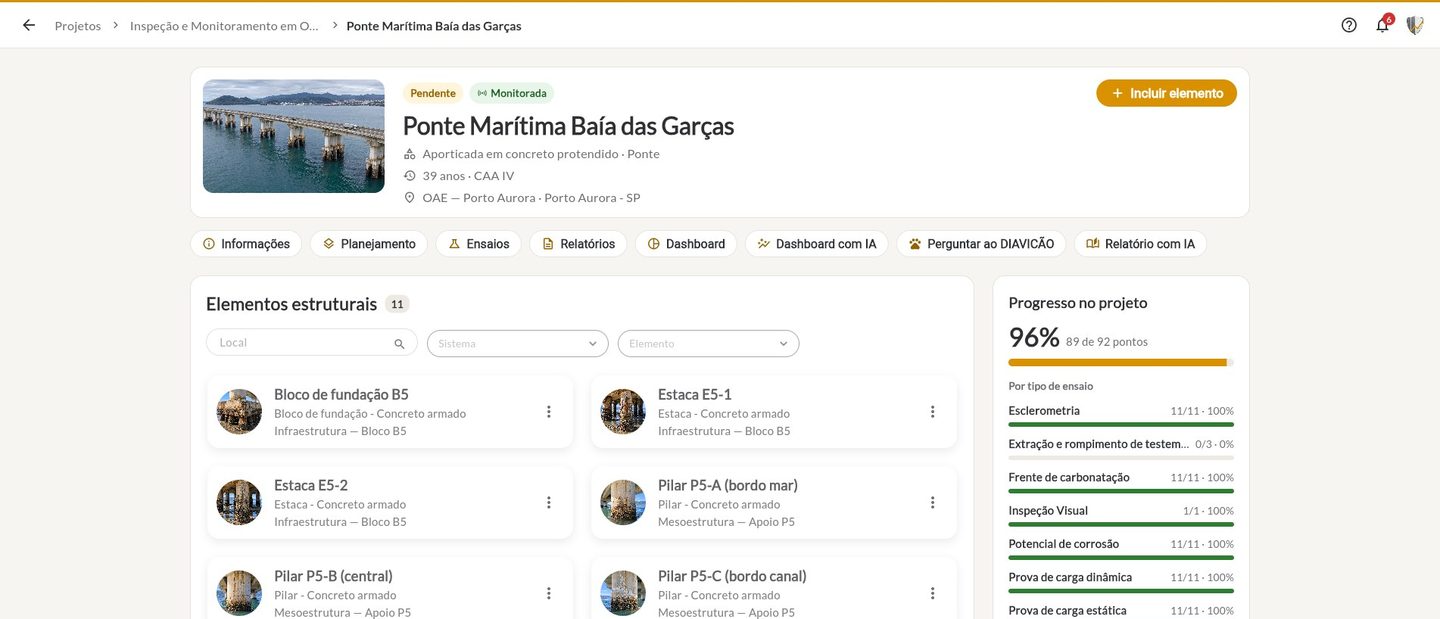Click the Inspeção Visual label
Screen dimensions: 1440x619
coord(1048,511)
